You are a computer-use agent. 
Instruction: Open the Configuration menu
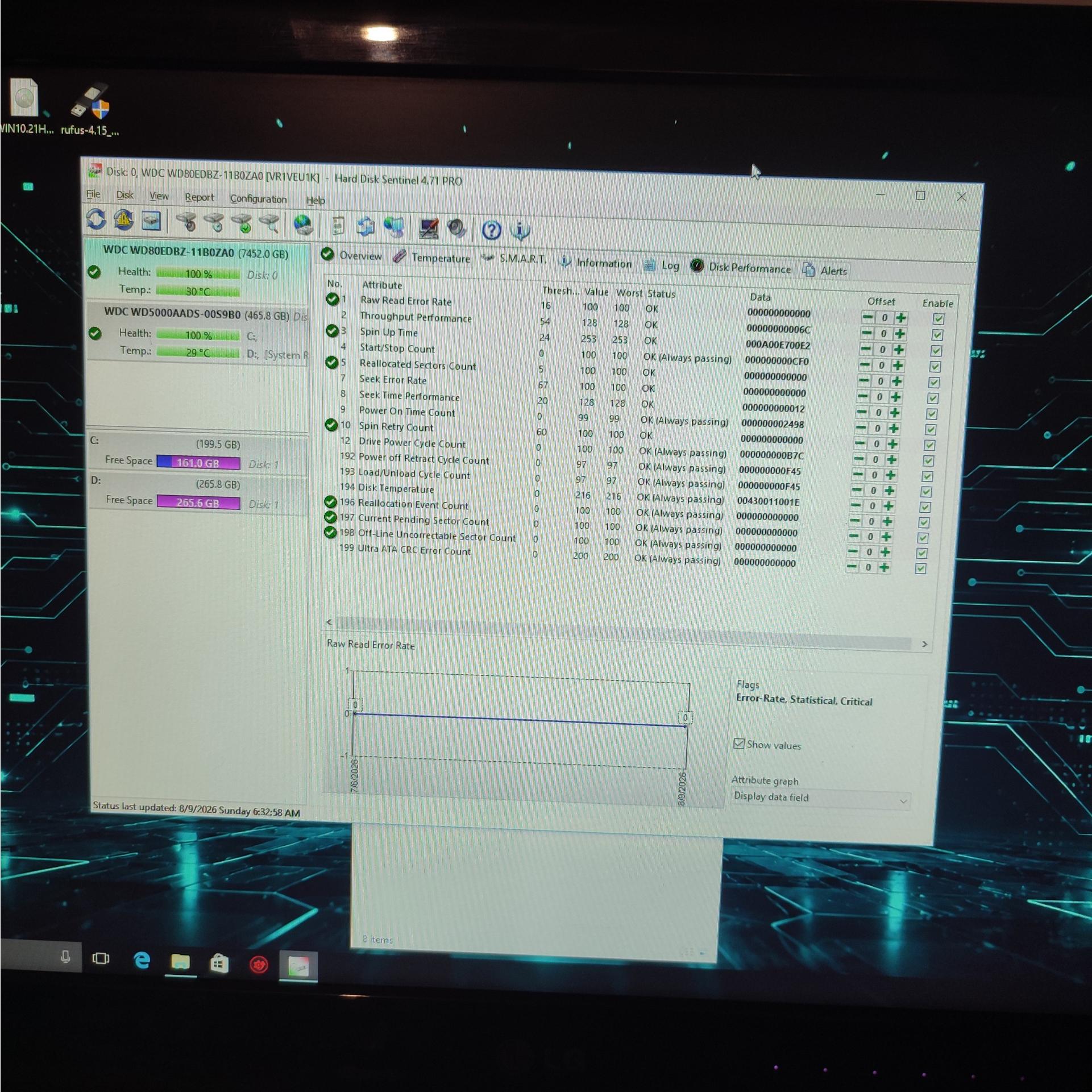(259, 199)
